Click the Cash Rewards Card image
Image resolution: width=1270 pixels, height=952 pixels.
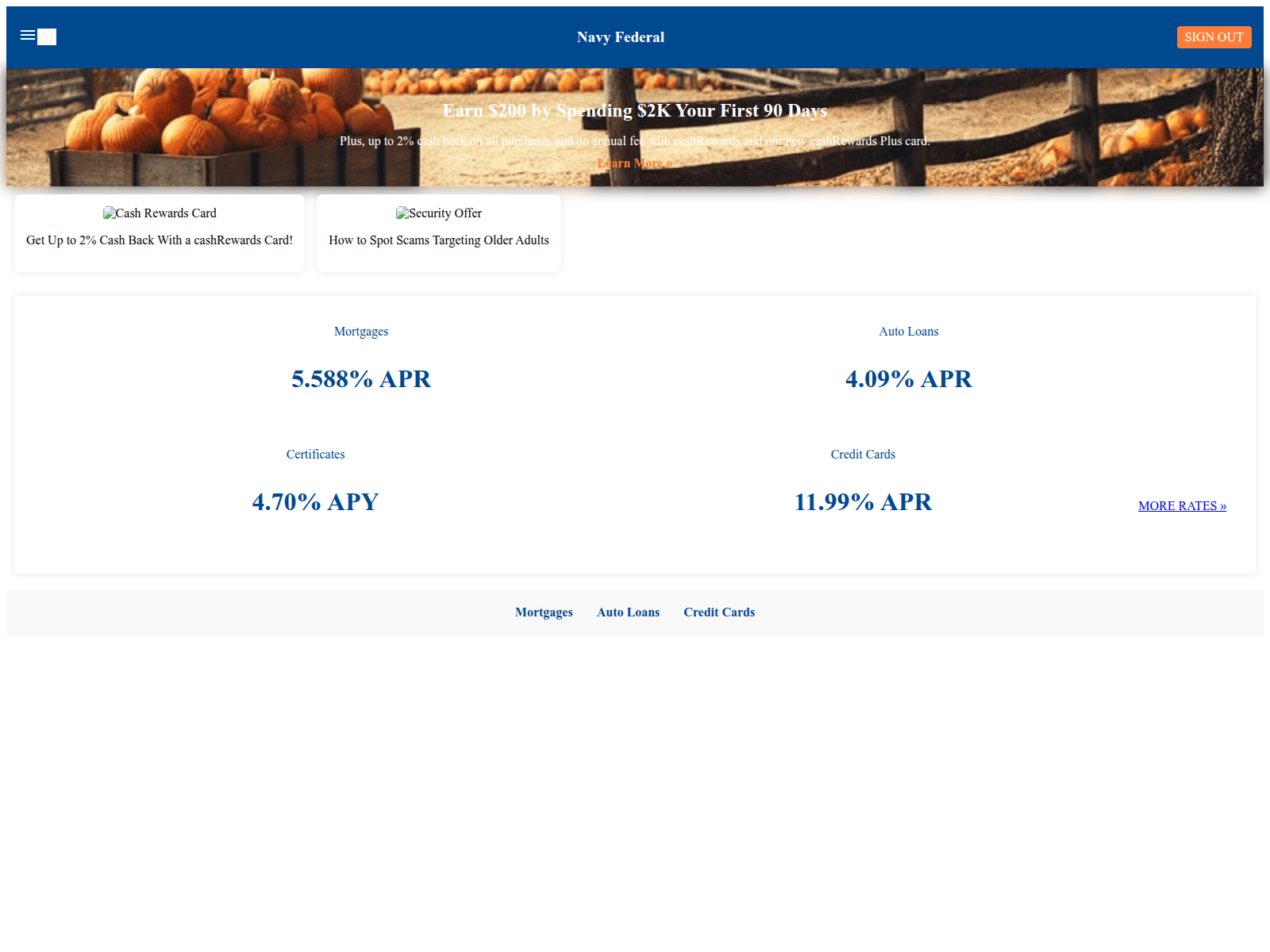(160, 213)
